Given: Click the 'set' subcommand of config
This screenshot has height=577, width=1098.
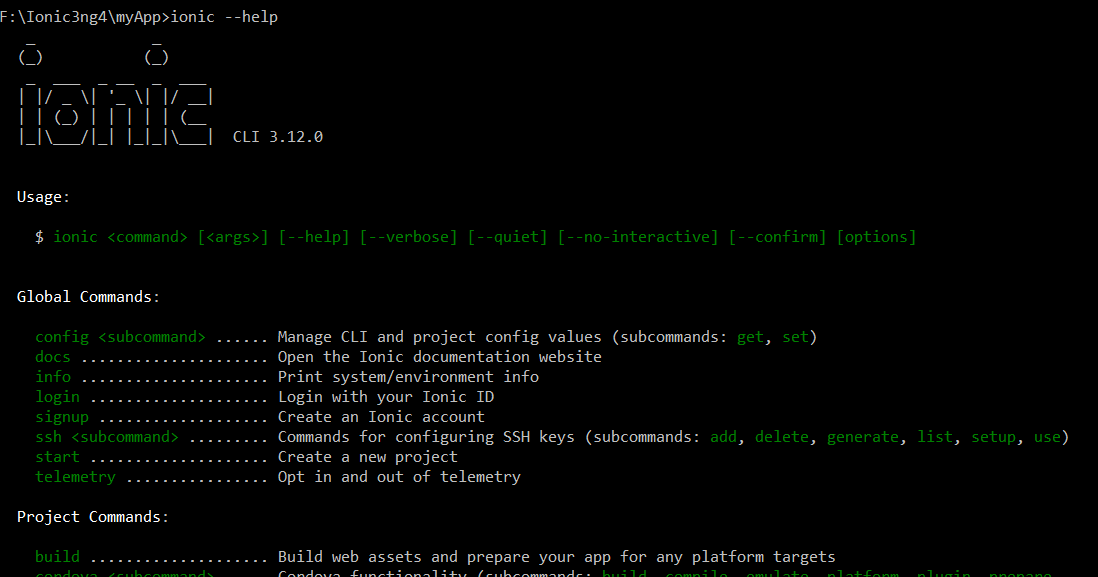Looking at the screenshot, I should click(795, 338).
